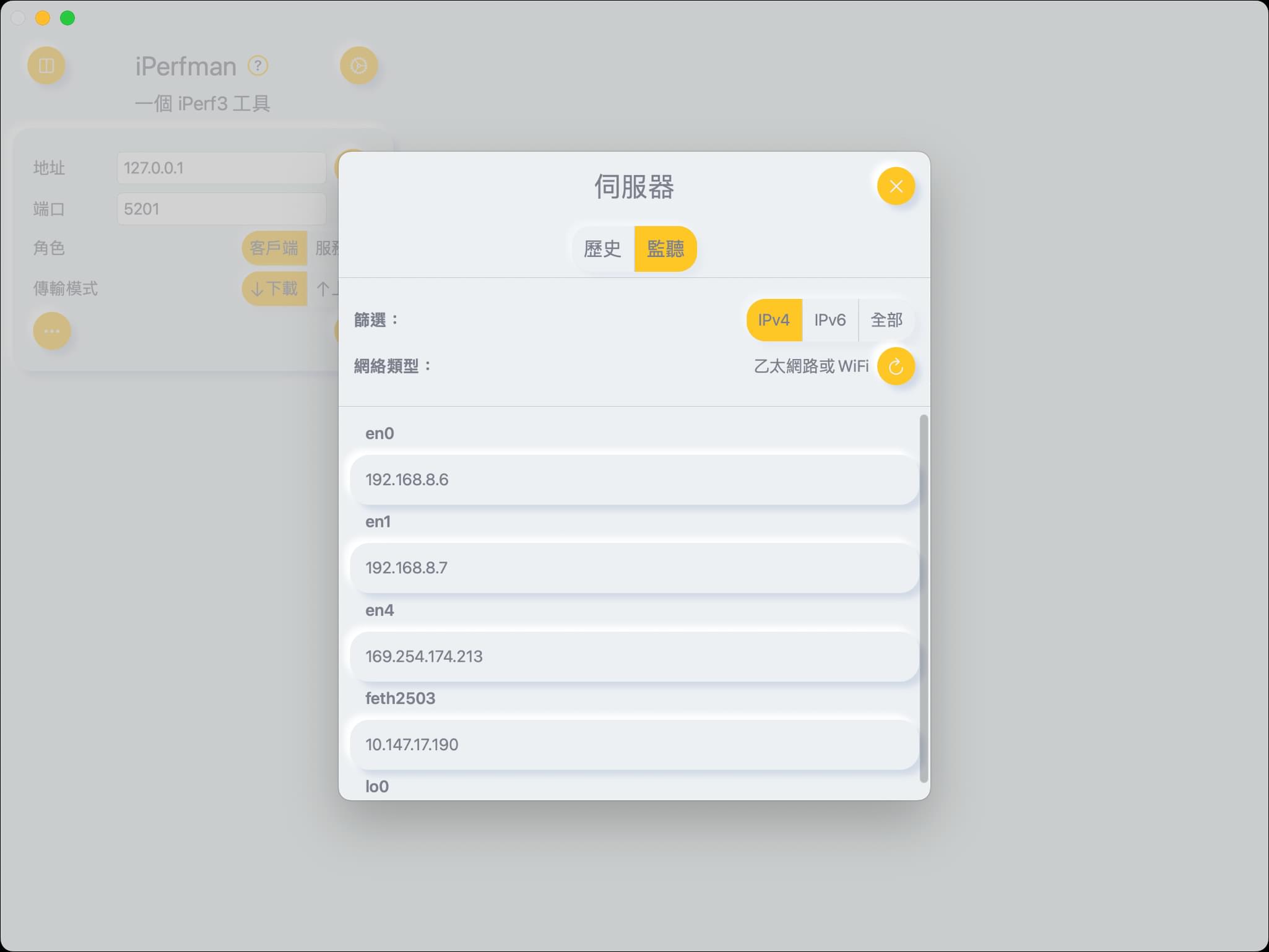The height and width of the screenshot is (952, 1269).
Task: Switch address filter to IPv6
Action: tap(829, 320)
